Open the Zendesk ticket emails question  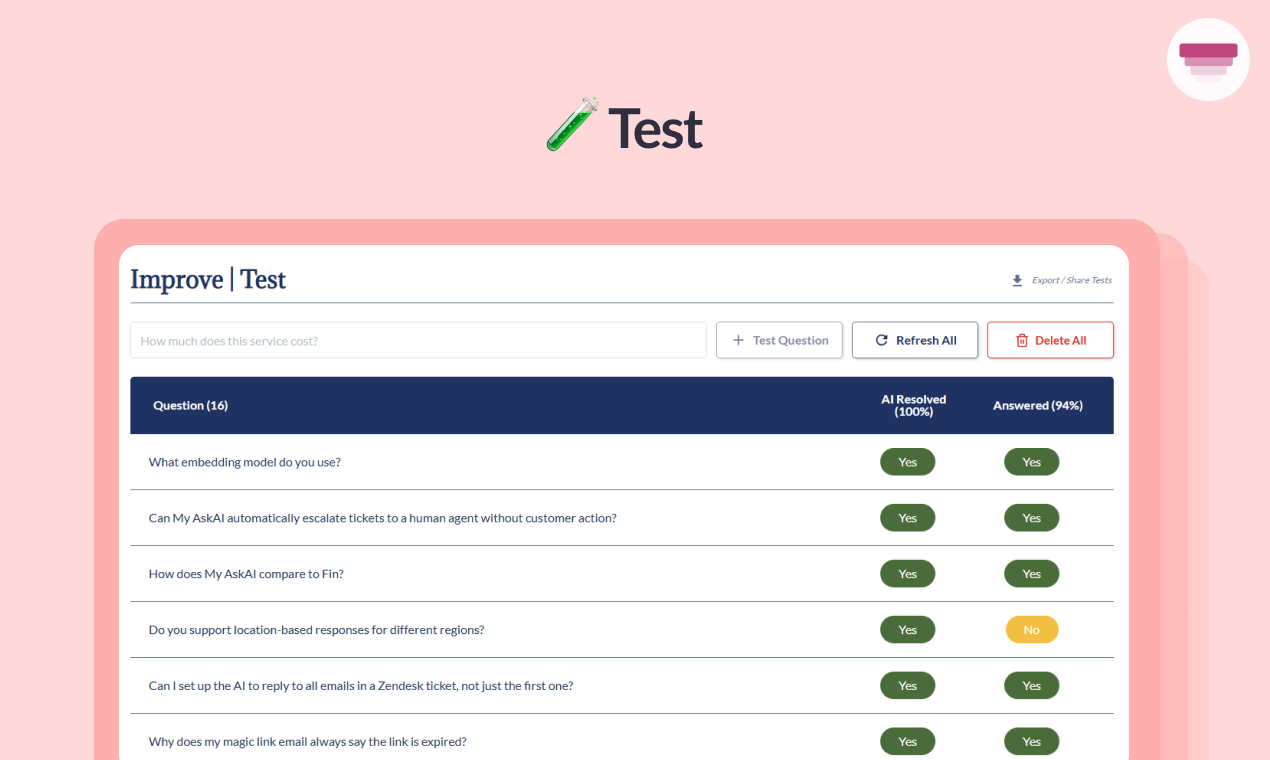pyautogui.click(x=360, y=686)
